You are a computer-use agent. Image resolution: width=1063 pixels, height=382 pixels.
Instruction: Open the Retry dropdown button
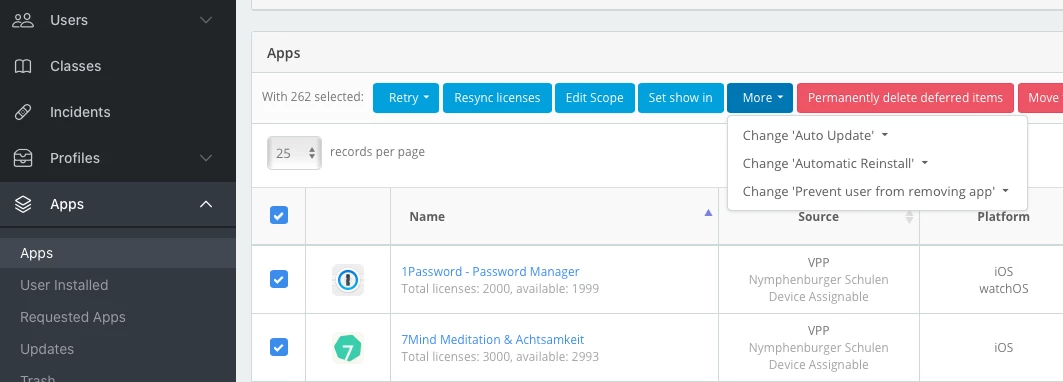[406, 98]
